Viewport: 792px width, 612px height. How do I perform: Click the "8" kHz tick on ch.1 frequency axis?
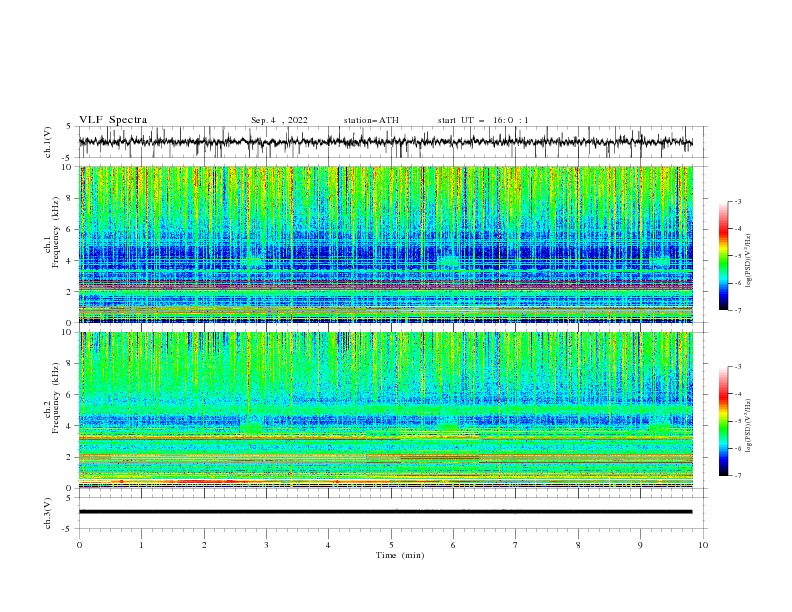tap(69, 198)
